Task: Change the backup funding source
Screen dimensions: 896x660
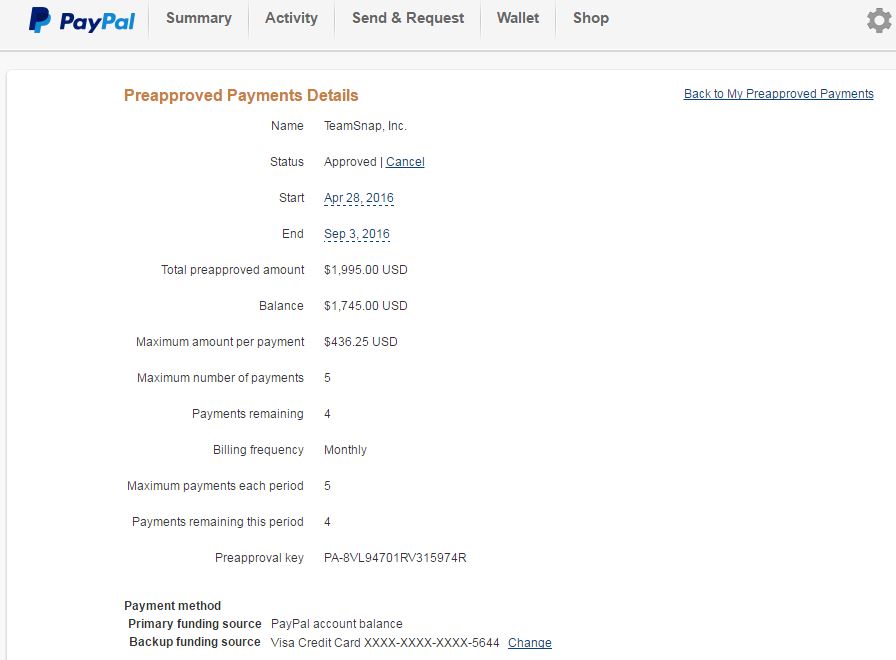Action: (x=530, y=643)
